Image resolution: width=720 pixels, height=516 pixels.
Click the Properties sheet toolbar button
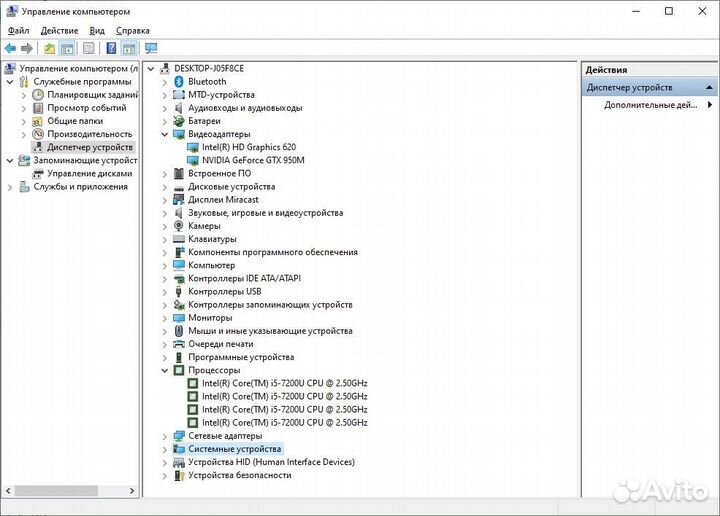(x=89, y=48)
